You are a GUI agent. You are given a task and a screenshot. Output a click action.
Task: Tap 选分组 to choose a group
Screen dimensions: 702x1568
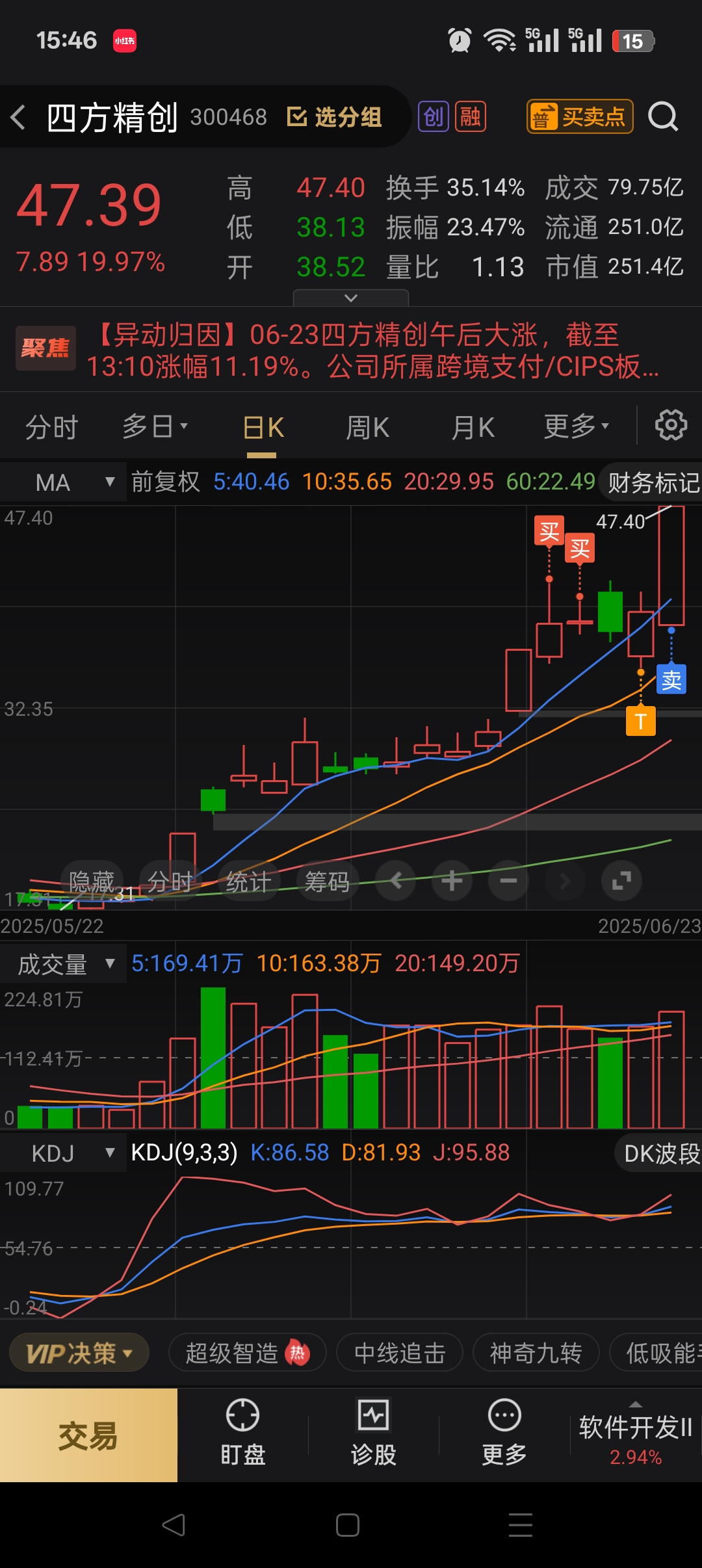tap(334, 117)
